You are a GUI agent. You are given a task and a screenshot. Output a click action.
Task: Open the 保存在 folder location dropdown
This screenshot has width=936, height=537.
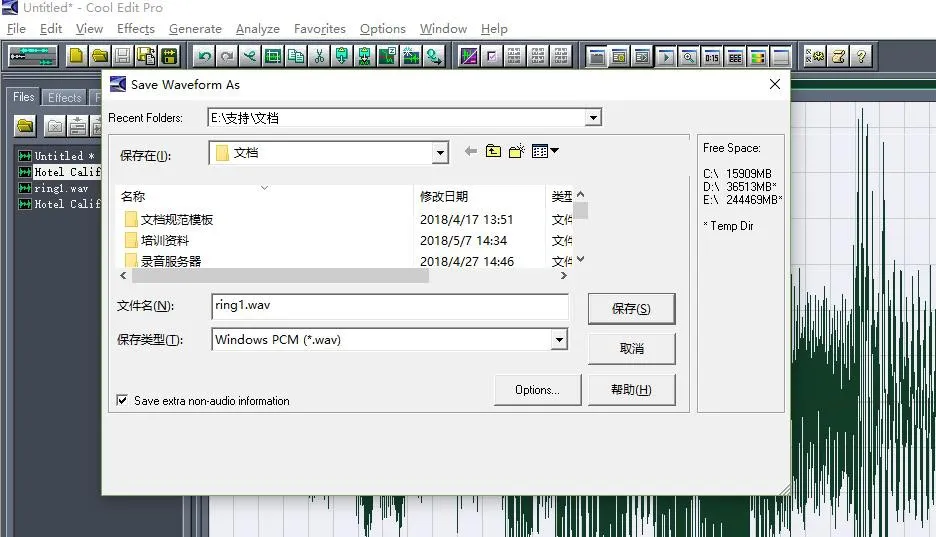(x=440, y=153)
